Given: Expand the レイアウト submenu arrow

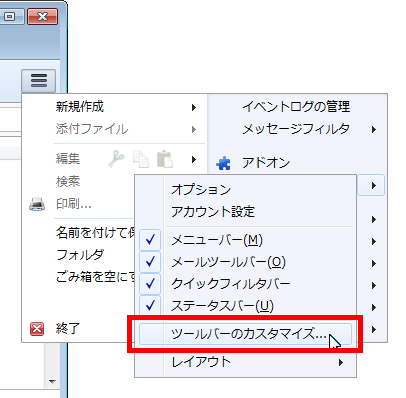Looking at the screenshot, I should pyautogui.click(x=340, y=362).
